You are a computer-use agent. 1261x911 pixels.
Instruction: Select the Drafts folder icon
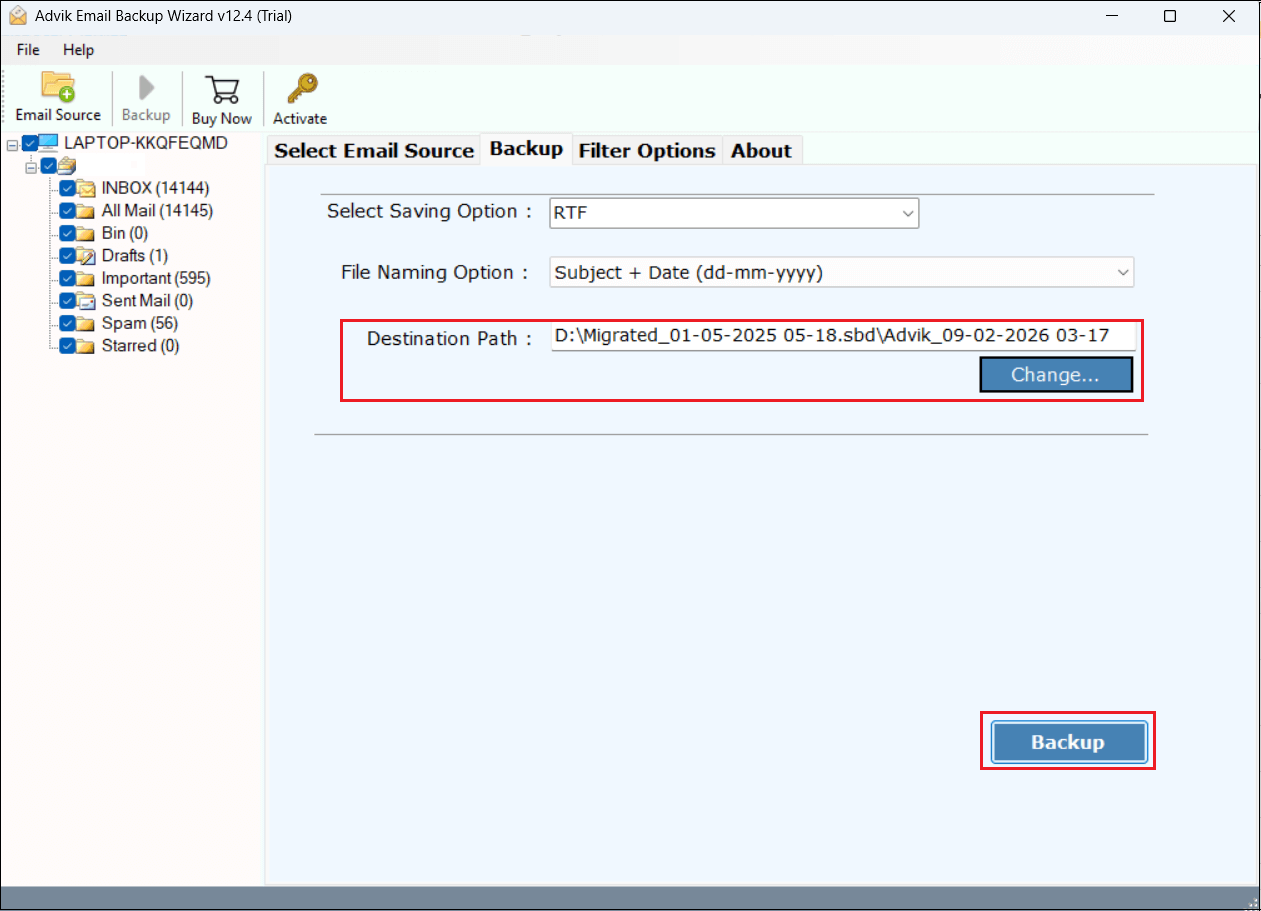click(x=86, y=256)
